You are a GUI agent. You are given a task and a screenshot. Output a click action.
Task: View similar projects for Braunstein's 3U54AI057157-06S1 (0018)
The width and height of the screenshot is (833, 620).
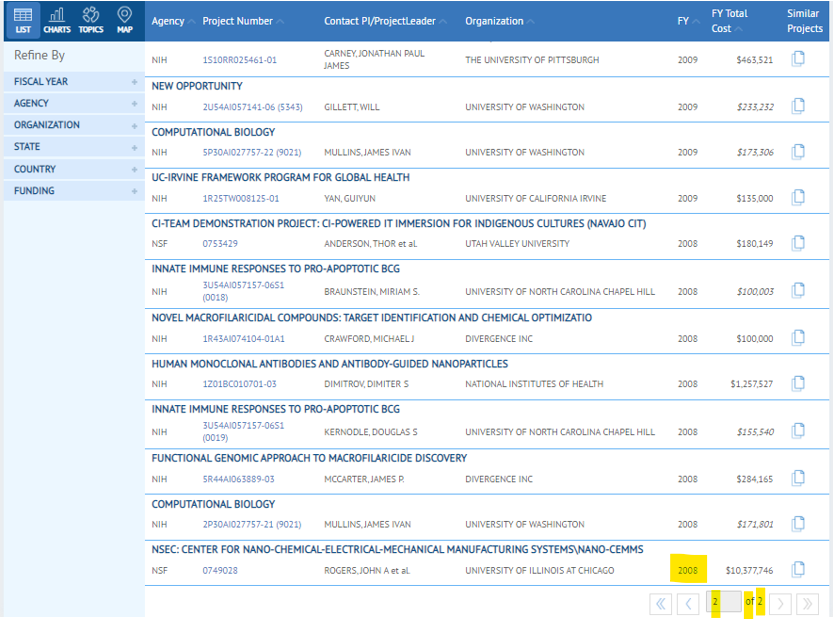pyautogui.click(x=798, y=291)
